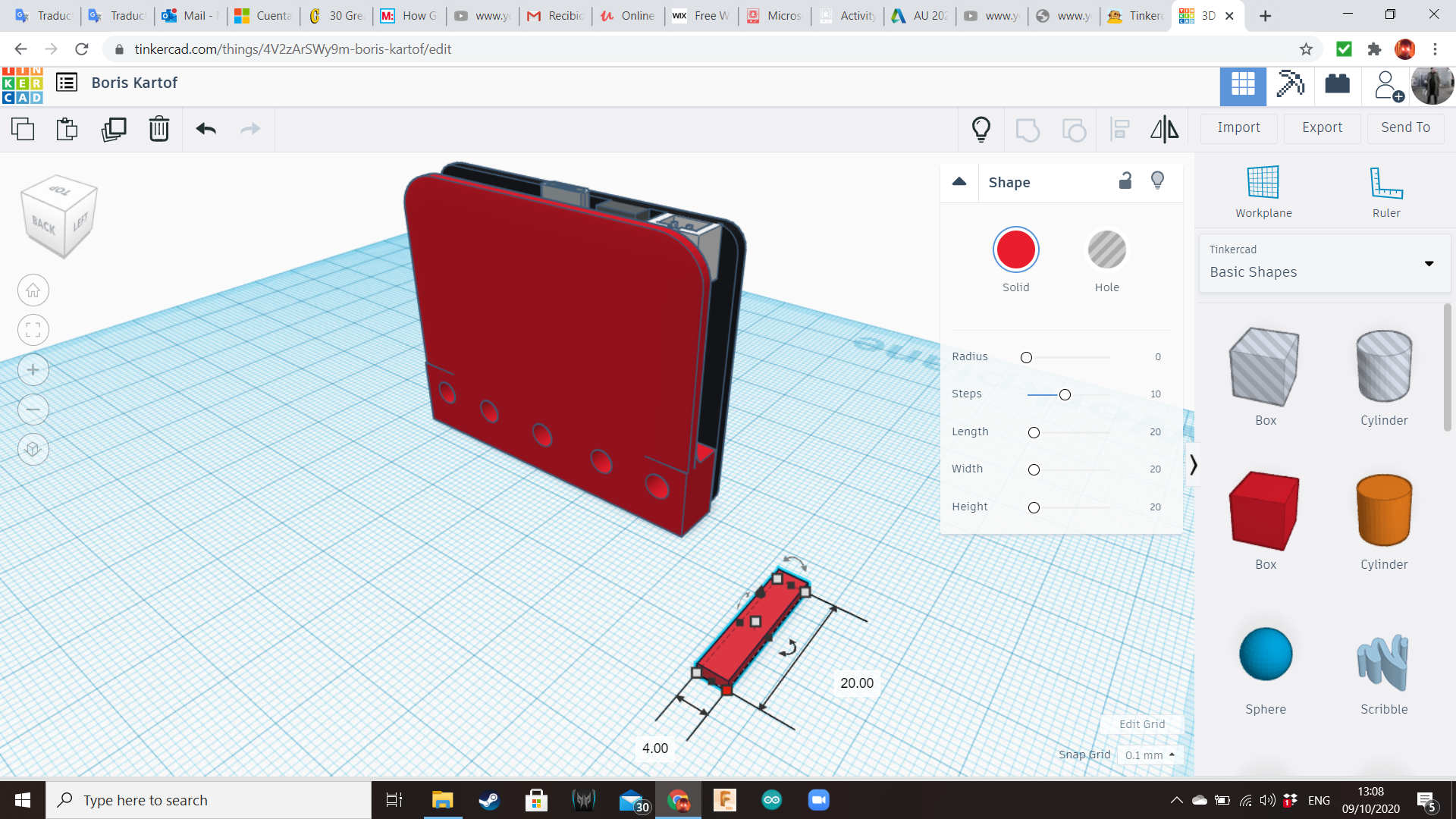Click the Edit Grid button

pos(1142,723)
